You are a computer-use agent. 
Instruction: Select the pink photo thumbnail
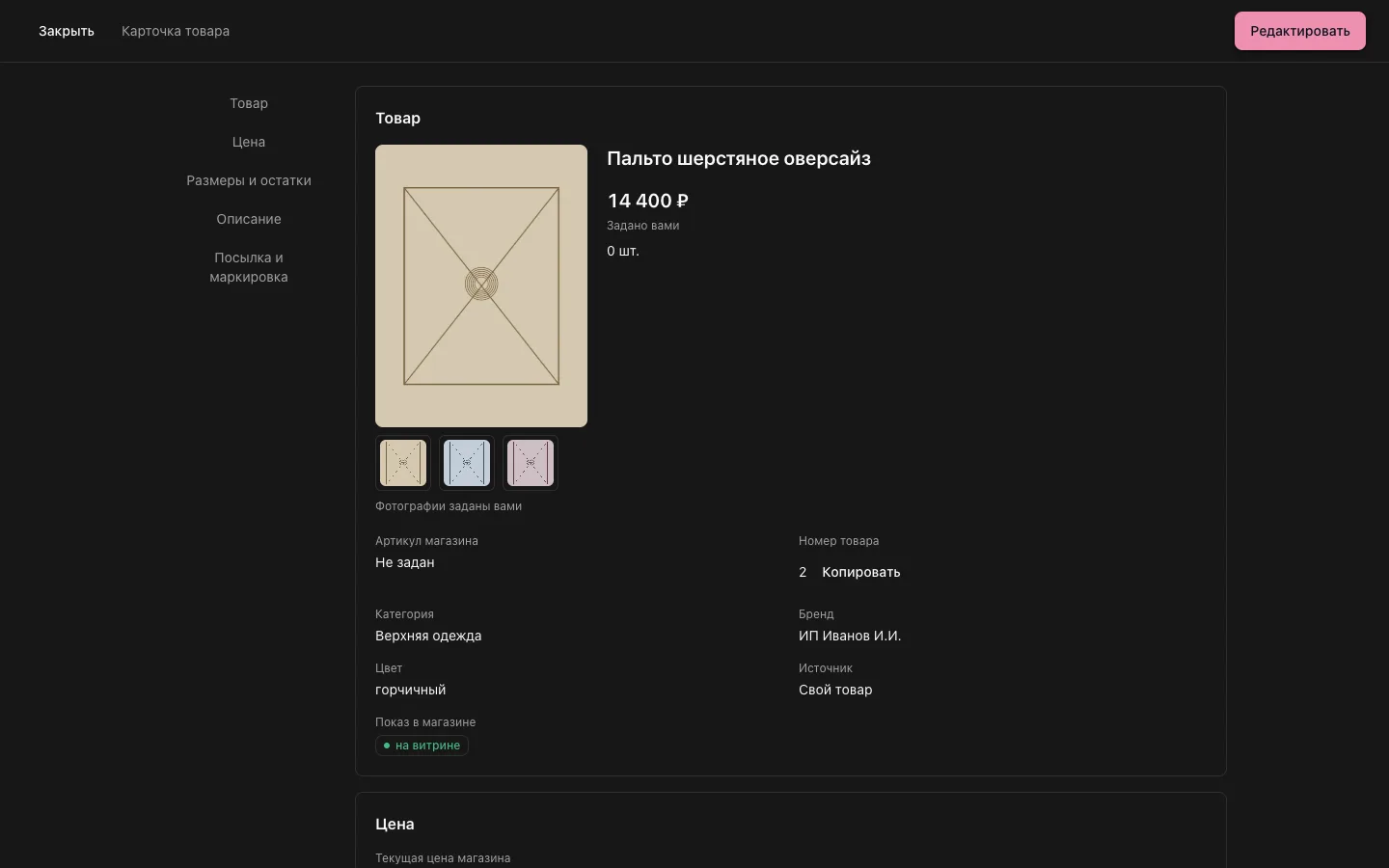coord(531,463)
